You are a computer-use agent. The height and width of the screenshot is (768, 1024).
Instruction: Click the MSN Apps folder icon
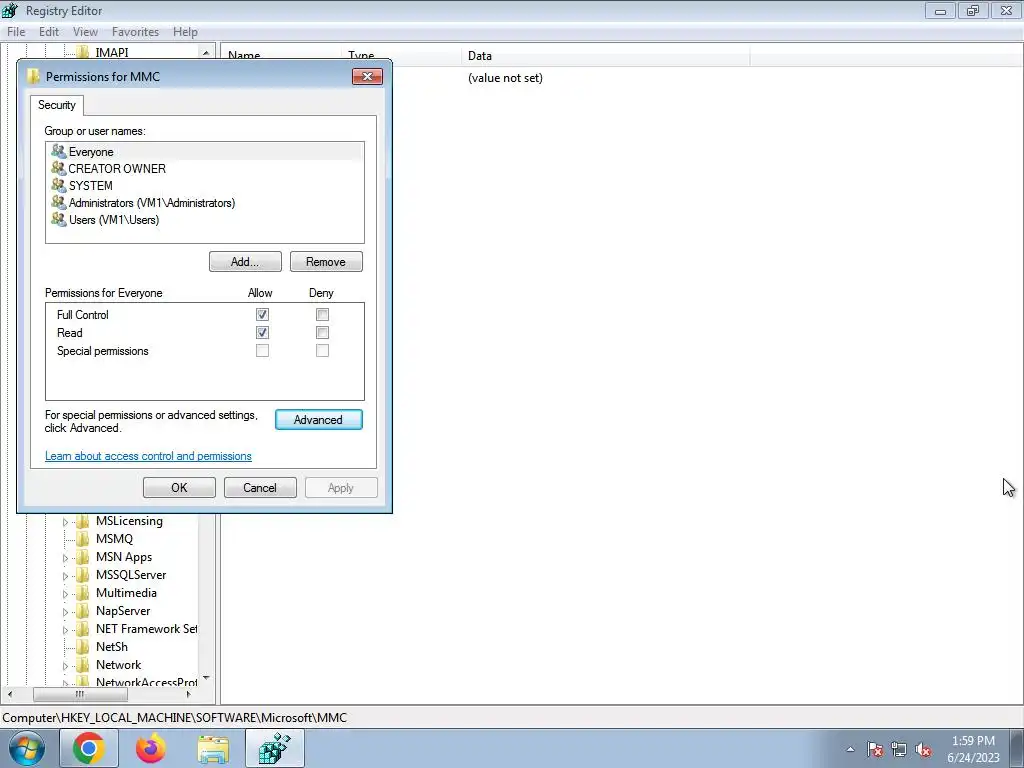(x=82, y=557)
